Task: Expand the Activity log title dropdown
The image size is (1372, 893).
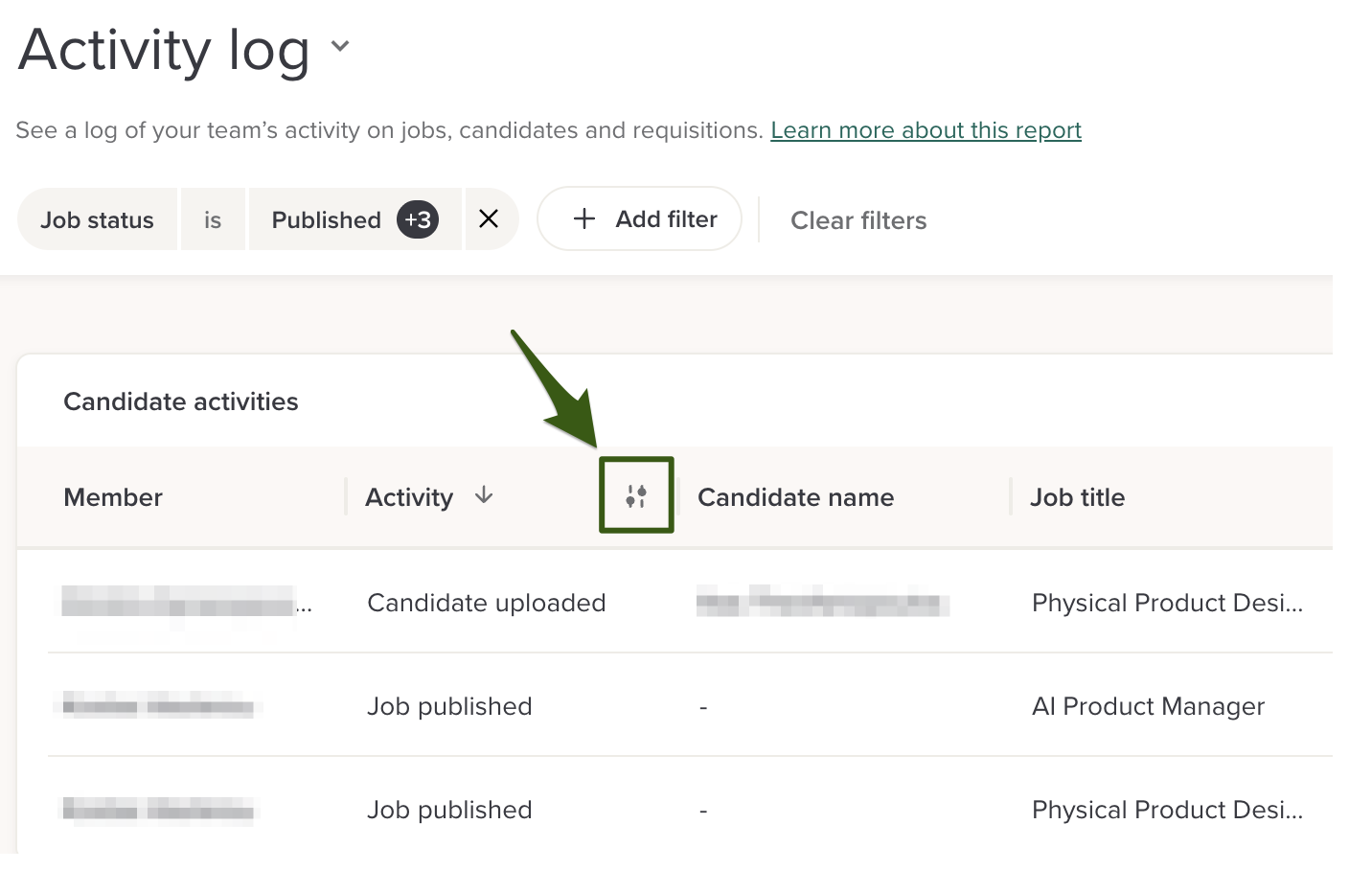Action: pos(340,46)
